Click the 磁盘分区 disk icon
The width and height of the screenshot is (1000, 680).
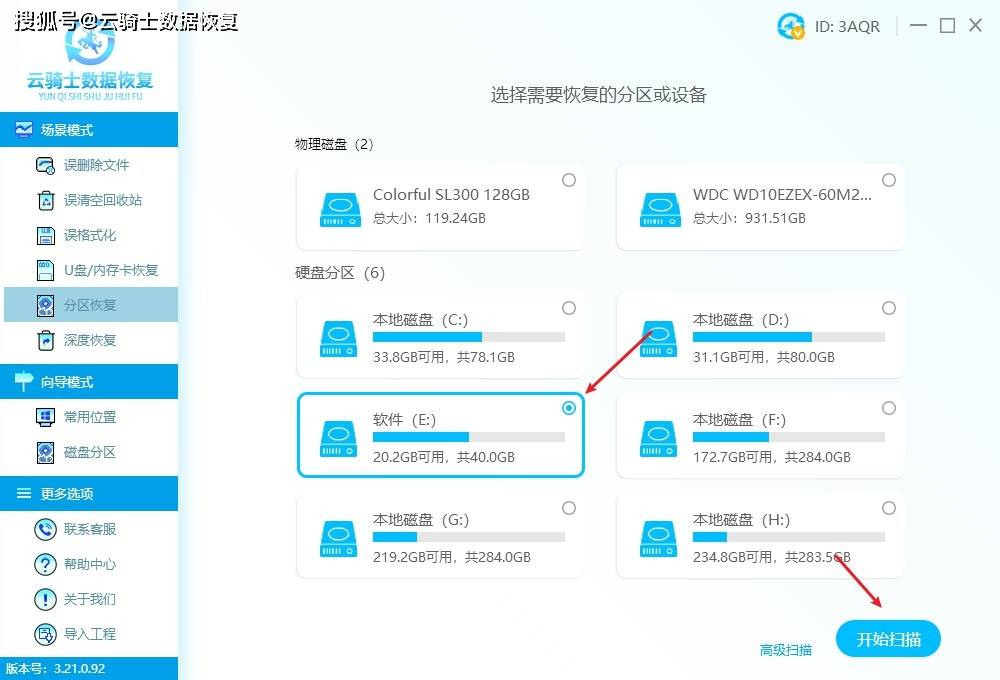(x=47, y=452)
